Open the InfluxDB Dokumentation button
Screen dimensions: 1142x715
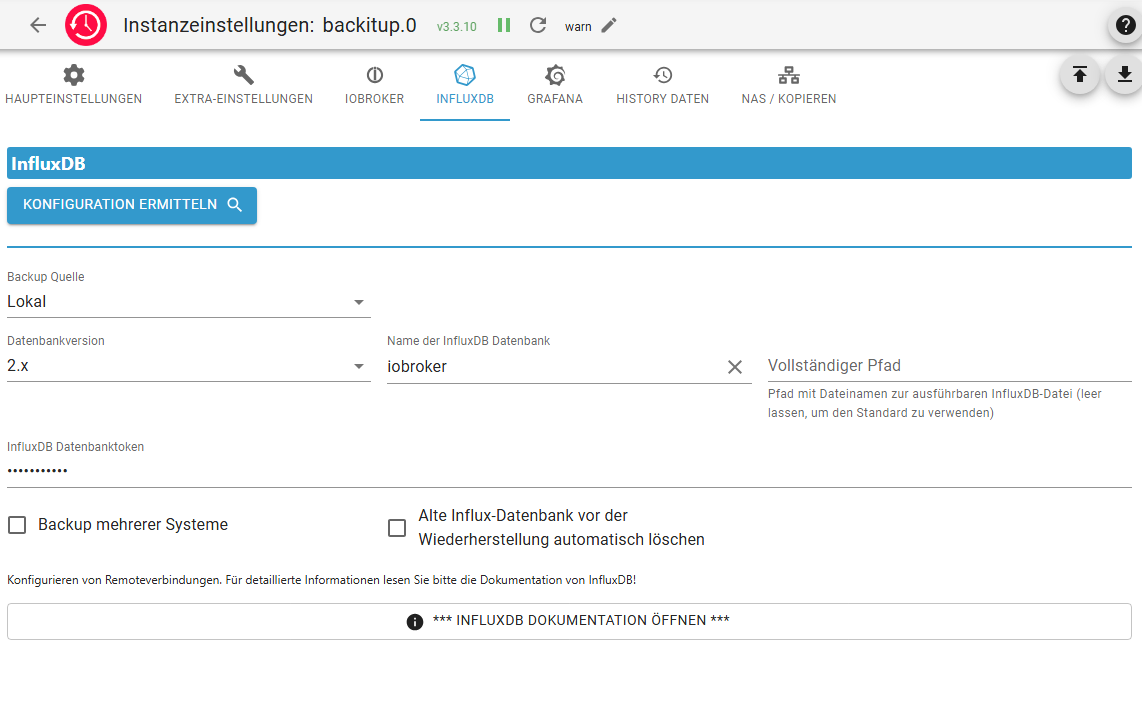[x=569, y=621]
